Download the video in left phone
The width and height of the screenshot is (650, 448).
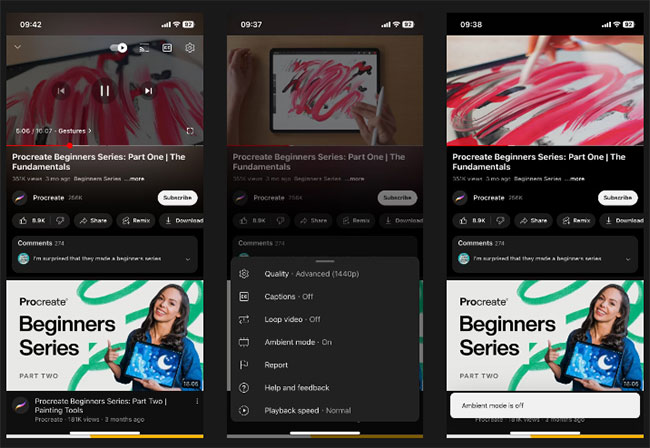coord(182,220)
